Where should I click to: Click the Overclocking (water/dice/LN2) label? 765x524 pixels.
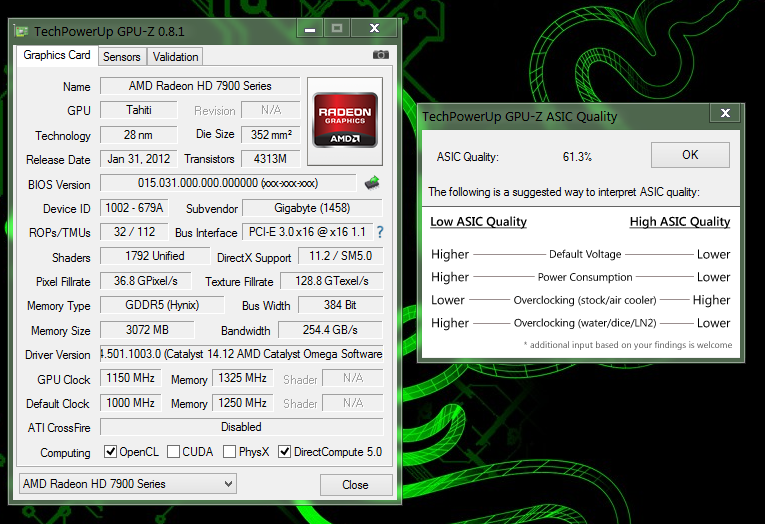click(x=585, y=323)
